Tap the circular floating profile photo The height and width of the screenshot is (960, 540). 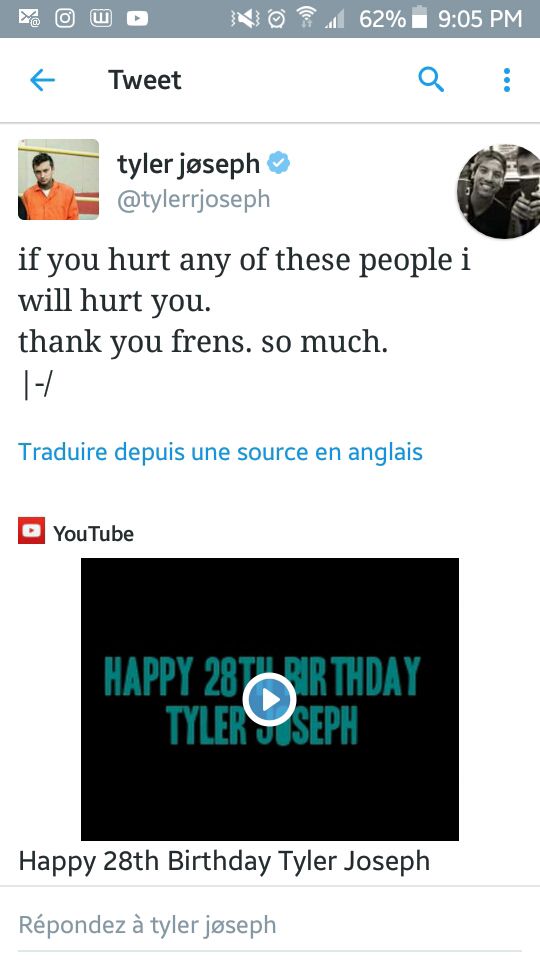pyautogui.click(x=500, y=192)
